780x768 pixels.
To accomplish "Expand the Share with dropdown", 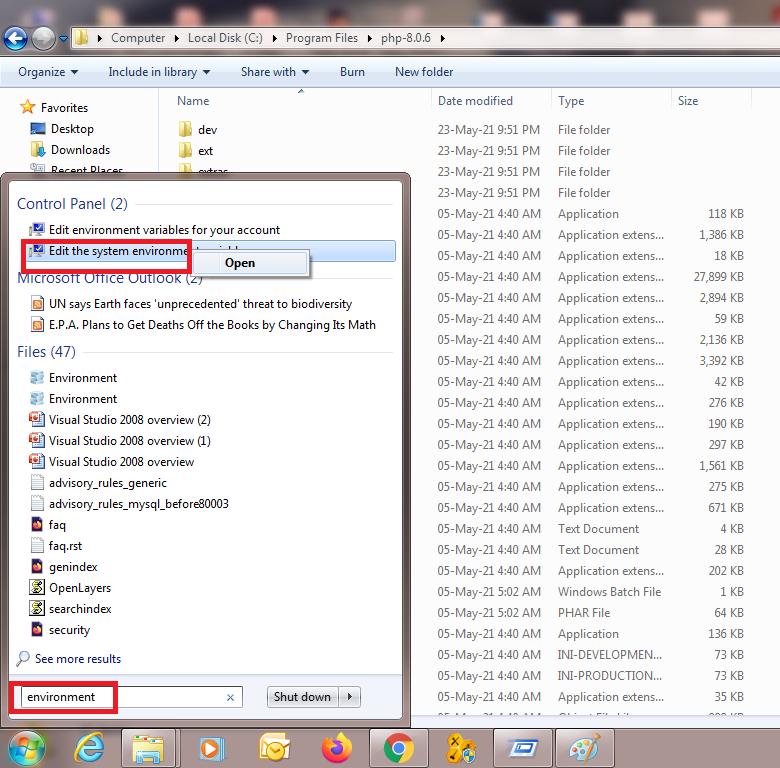I will click(275, 72).
